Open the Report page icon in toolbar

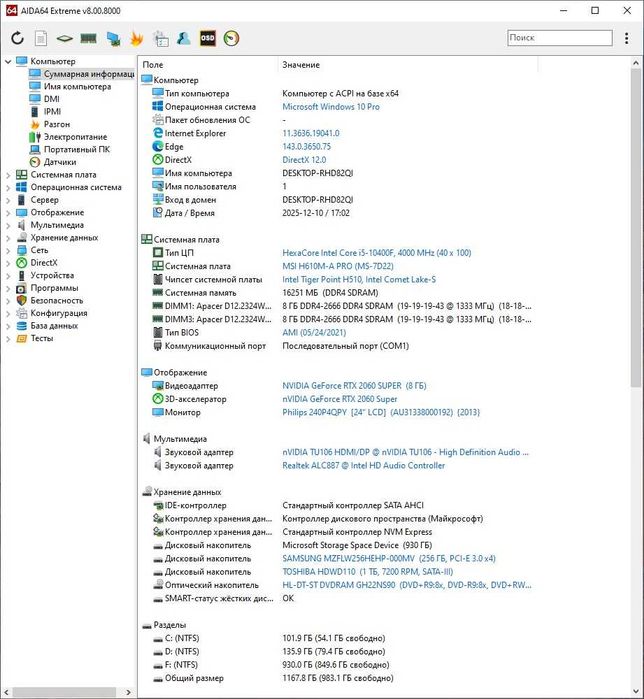coord(41,38)
